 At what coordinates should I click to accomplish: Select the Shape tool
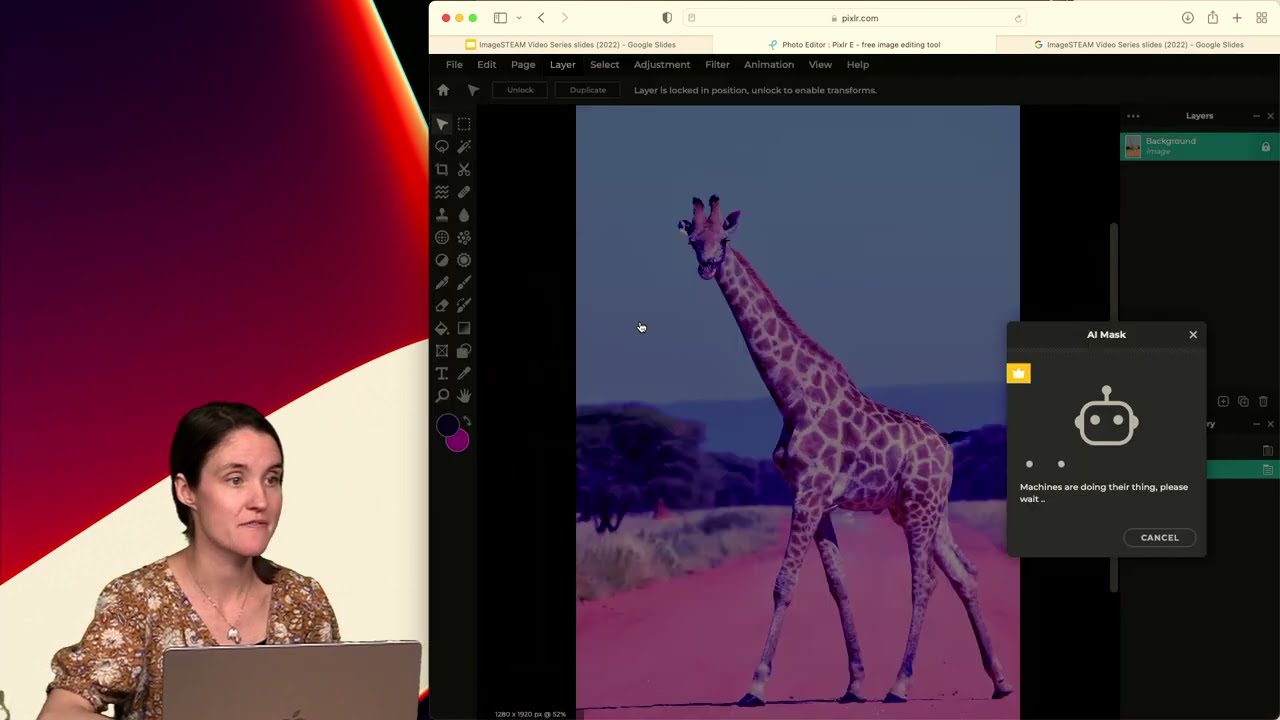464,351
